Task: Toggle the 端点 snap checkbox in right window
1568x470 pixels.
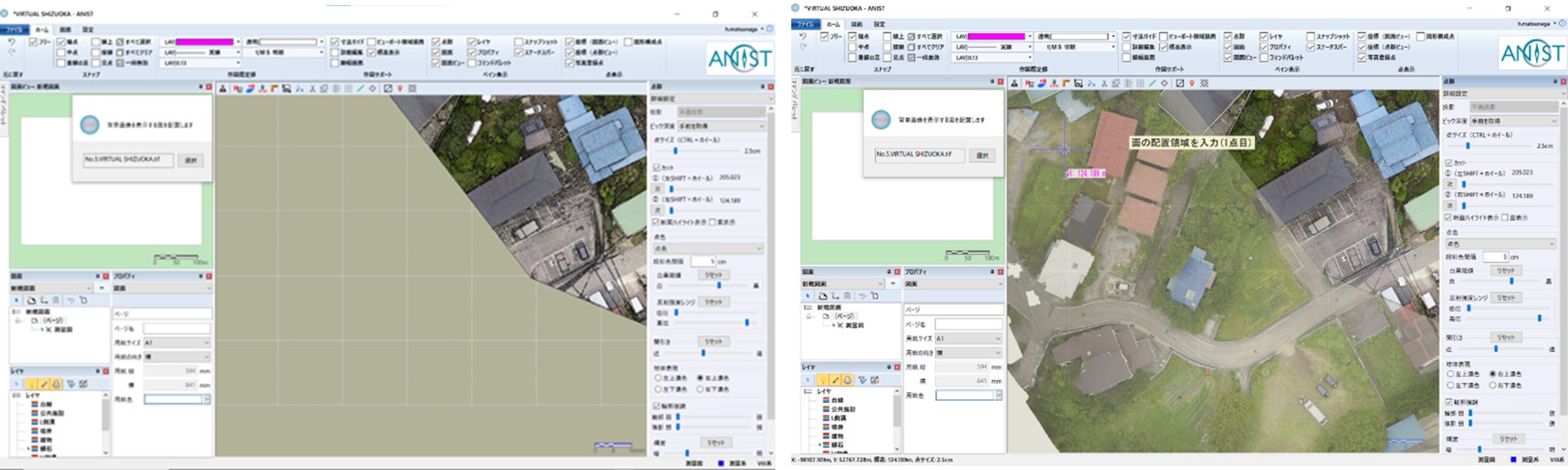Action: (x=852, y=37)
